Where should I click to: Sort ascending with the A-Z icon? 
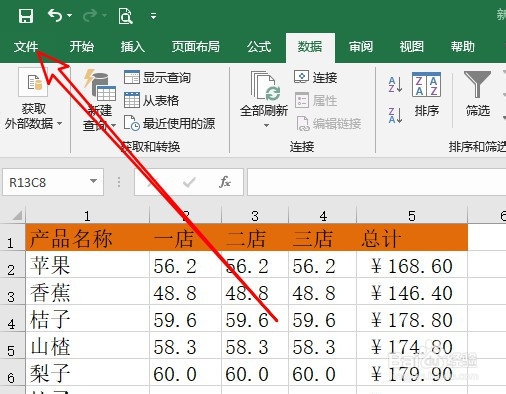(395, 84)
